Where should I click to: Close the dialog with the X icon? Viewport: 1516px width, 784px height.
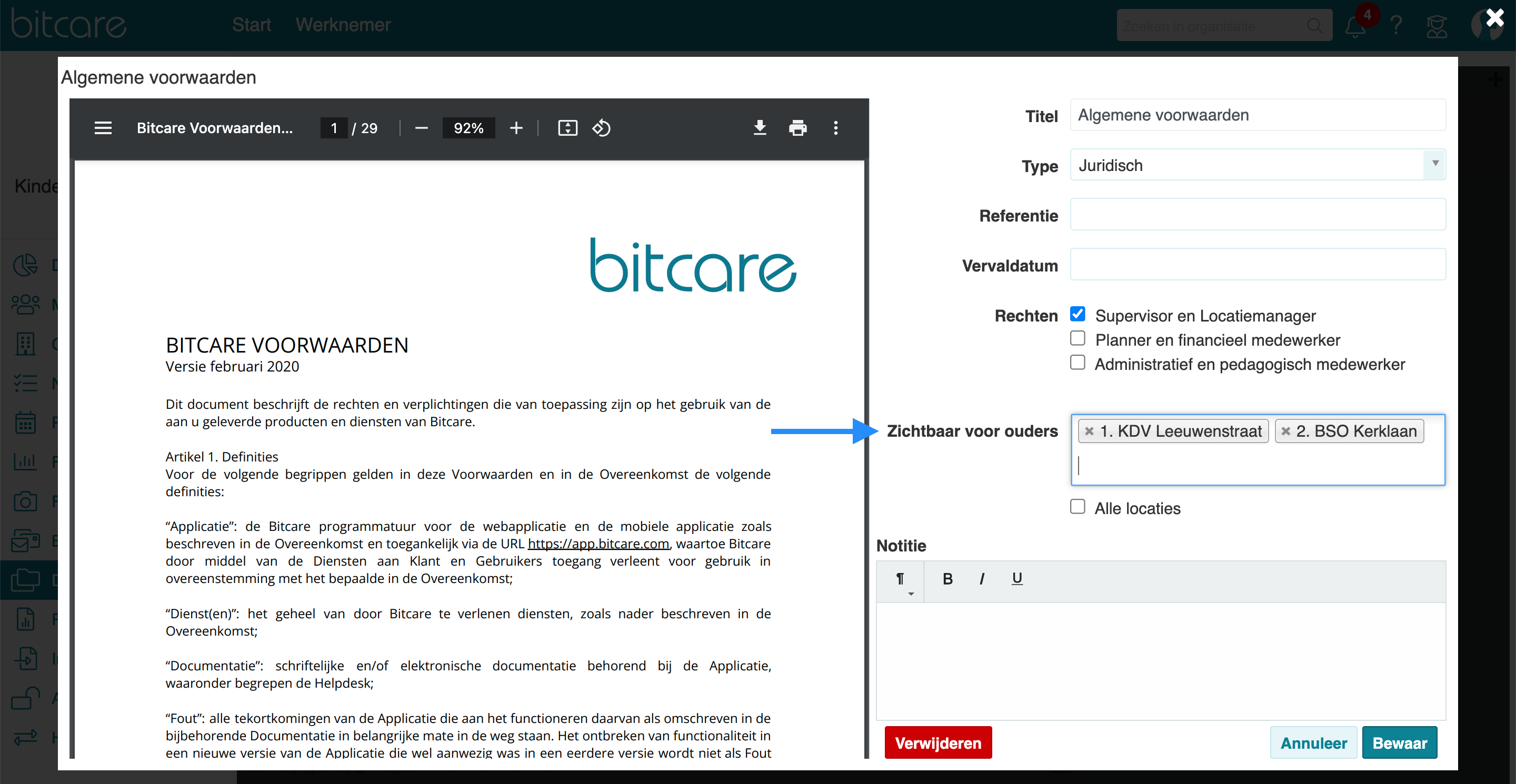[1495, 18]
